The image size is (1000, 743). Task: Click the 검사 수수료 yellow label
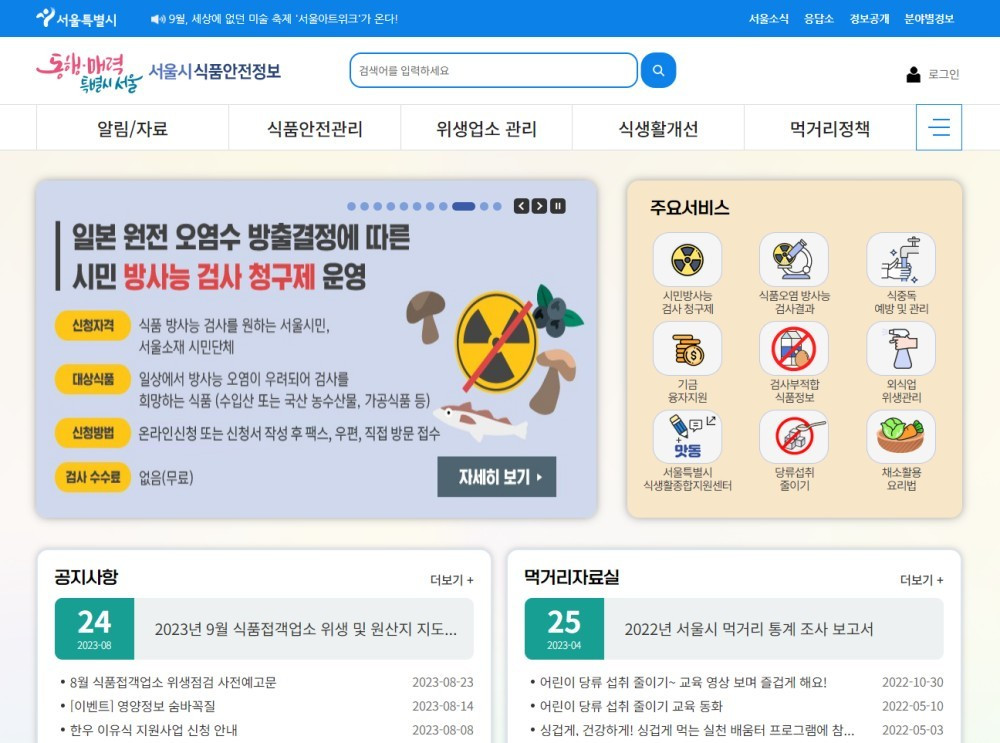(x=92, y=476)
